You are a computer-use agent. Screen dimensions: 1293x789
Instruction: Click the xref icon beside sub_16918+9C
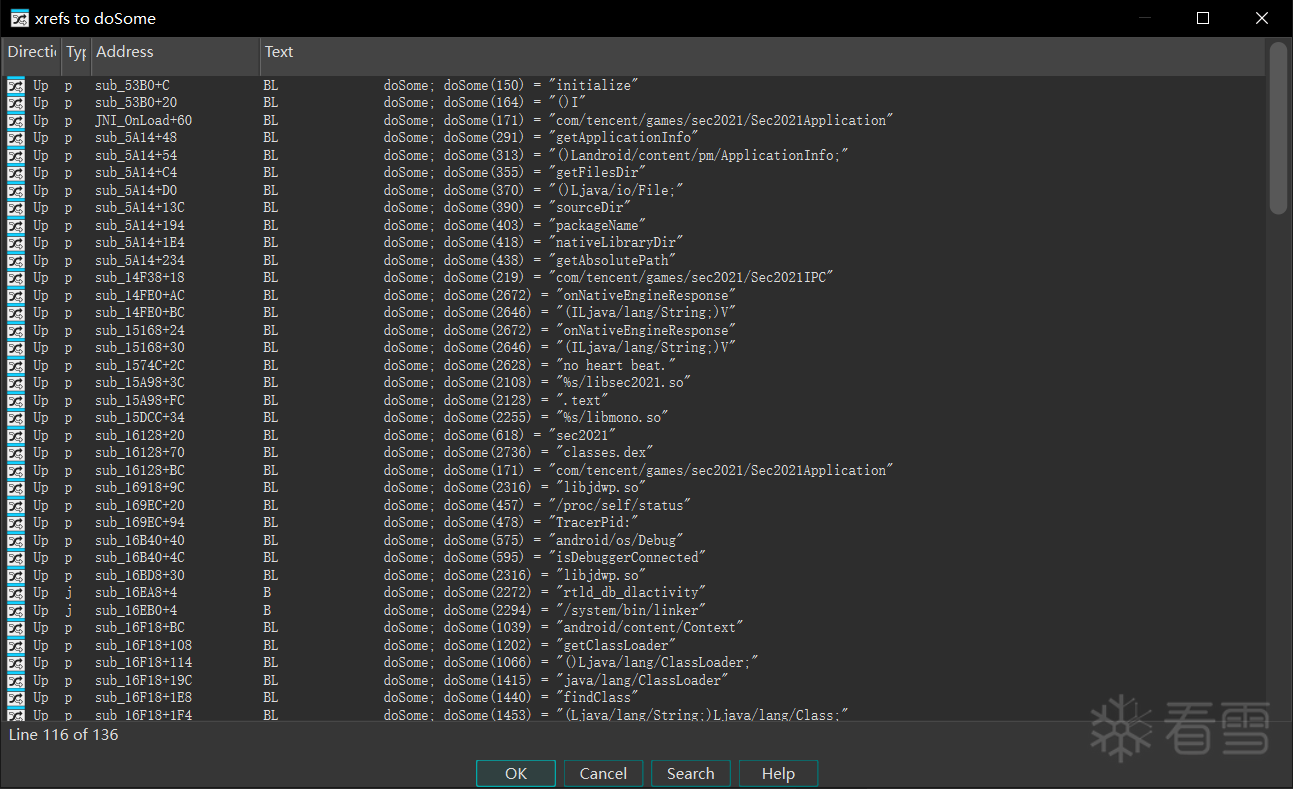click(x=16, y=488)
